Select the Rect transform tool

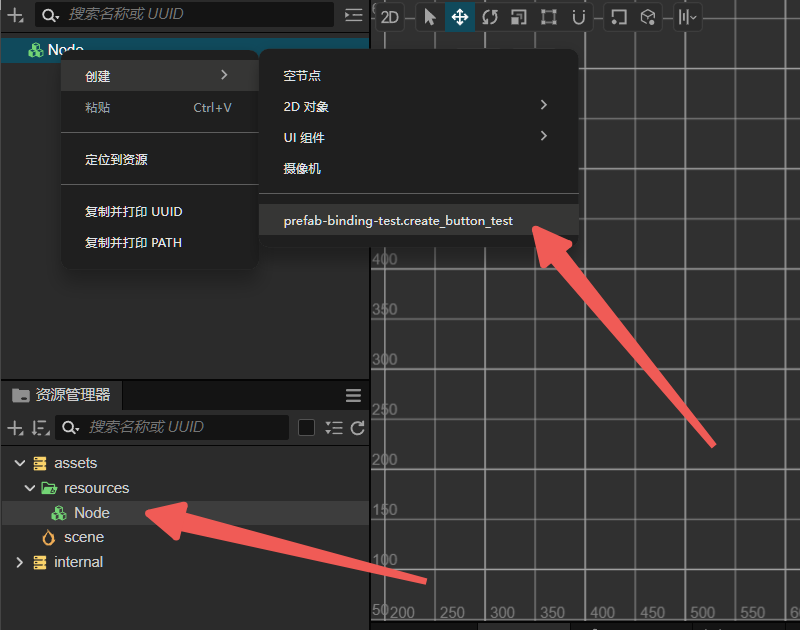point(548,17)
